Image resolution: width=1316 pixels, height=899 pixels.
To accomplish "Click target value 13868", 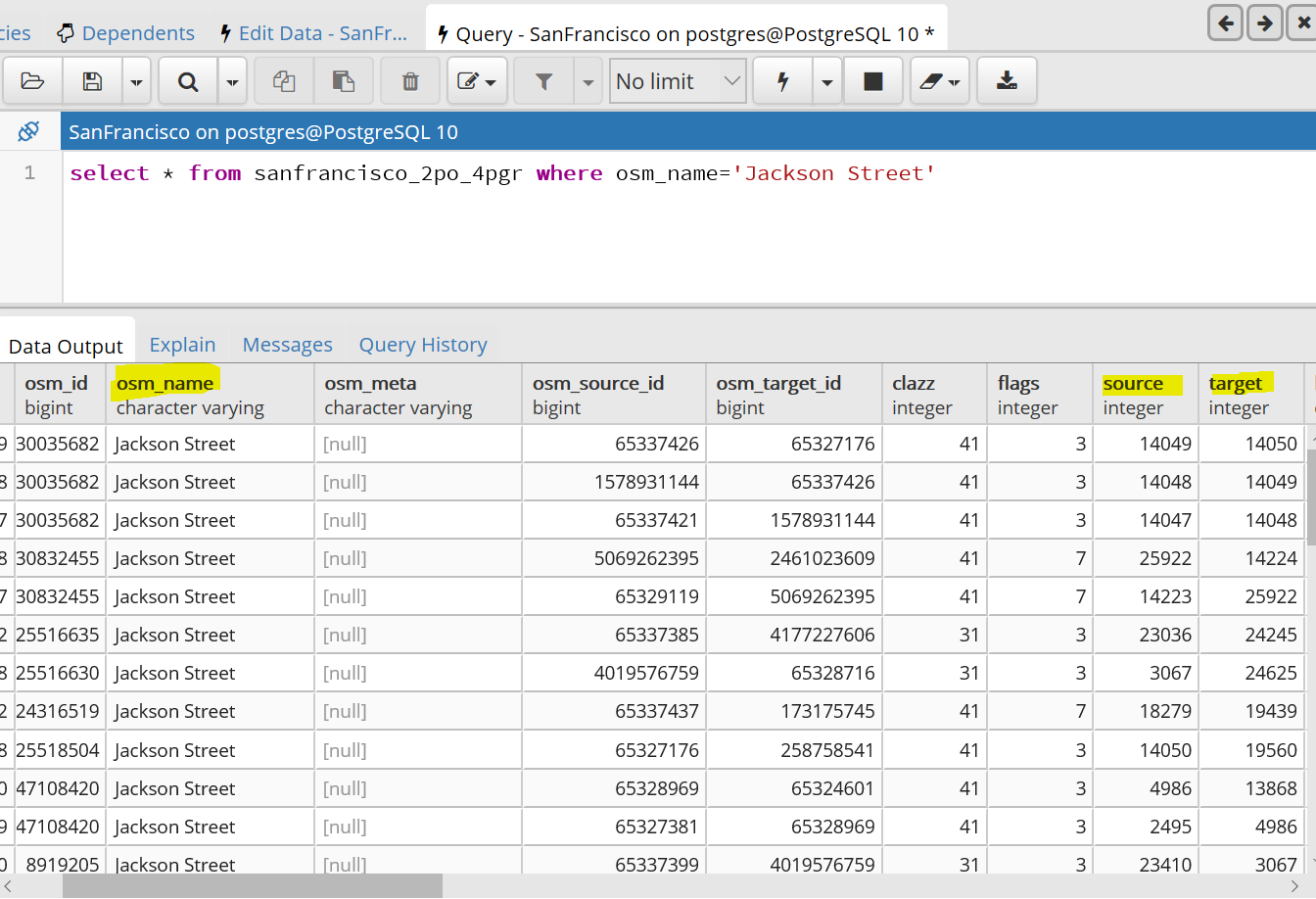I will click(1250, 788).
